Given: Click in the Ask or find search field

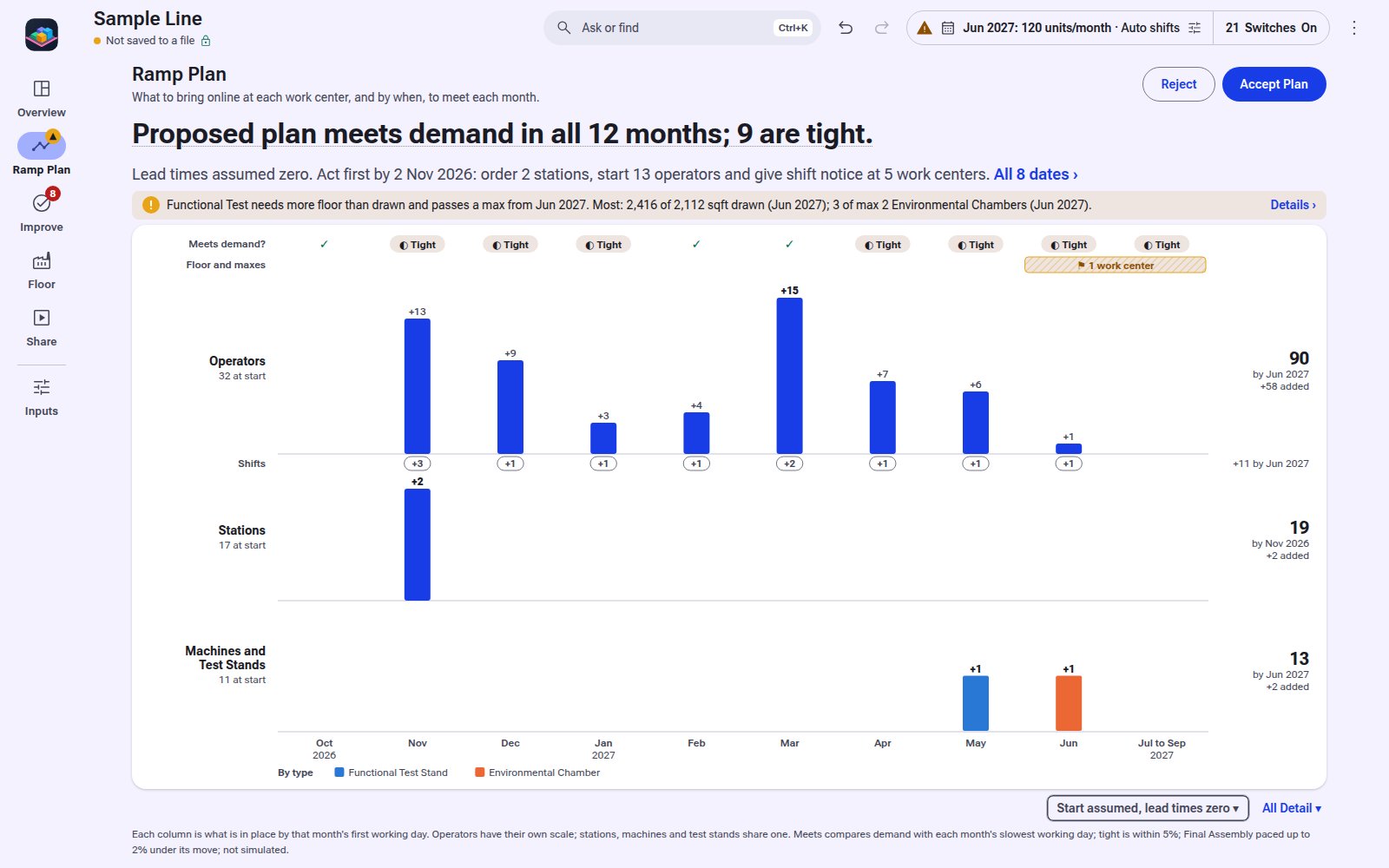Looking at the screenshot, I should pyautogui.click(x=681, y=28).
